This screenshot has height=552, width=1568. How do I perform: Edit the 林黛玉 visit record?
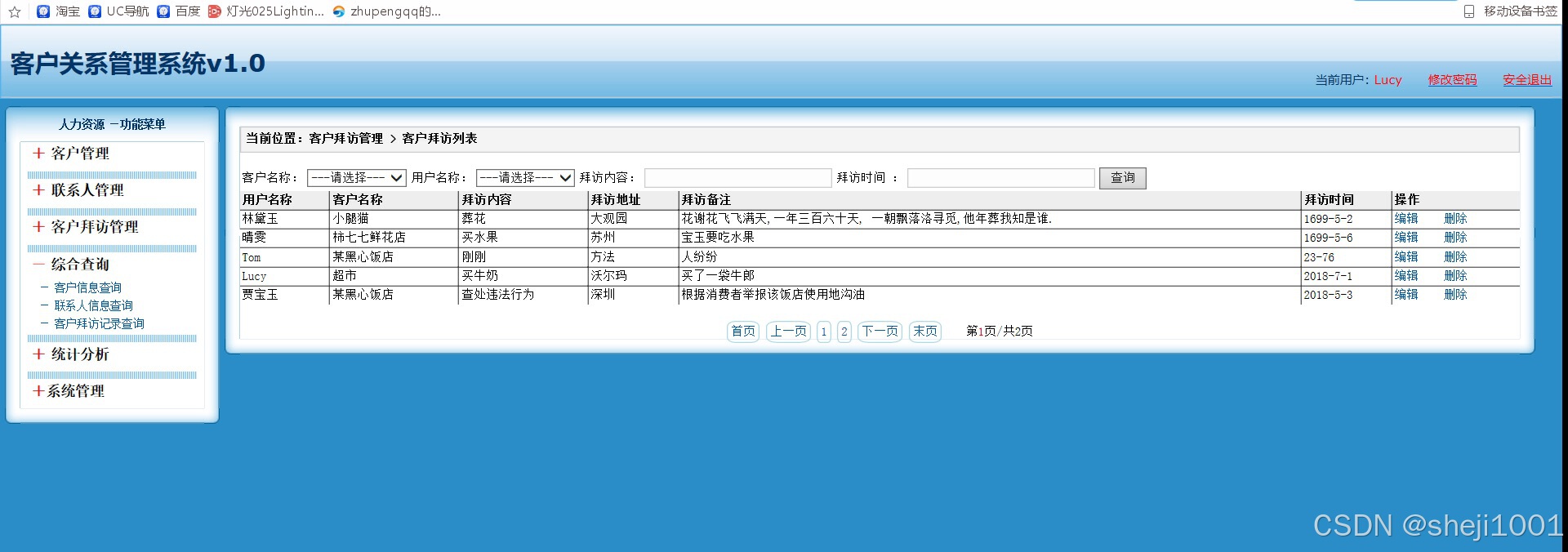click(x=1406, y=219)
